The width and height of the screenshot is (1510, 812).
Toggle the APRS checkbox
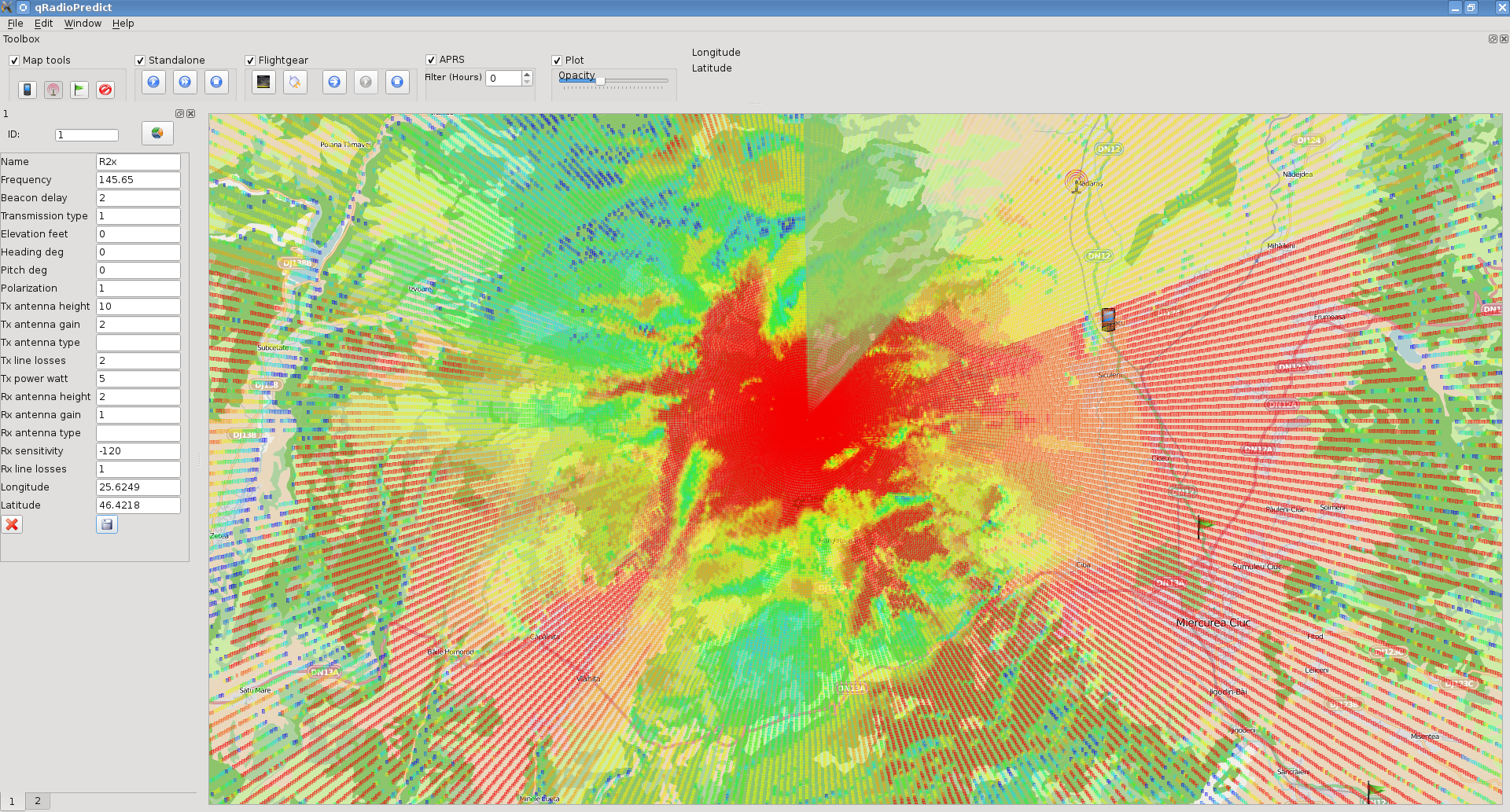pyautogui.click(x=431, y=60)
